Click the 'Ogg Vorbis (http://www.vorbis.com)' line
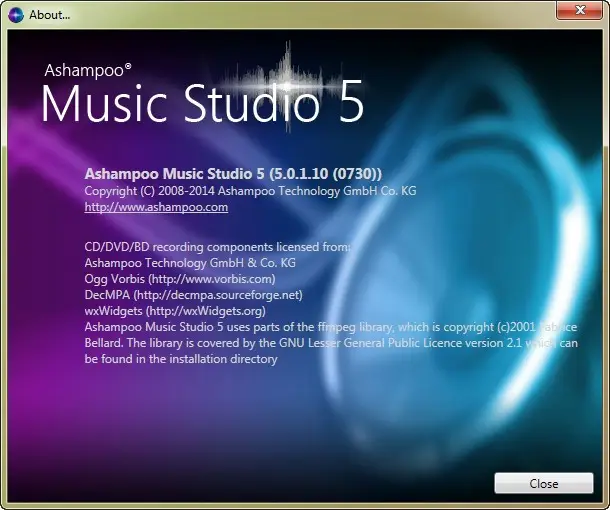The height and width of the screenshot is (510, 610). (180, 279)
